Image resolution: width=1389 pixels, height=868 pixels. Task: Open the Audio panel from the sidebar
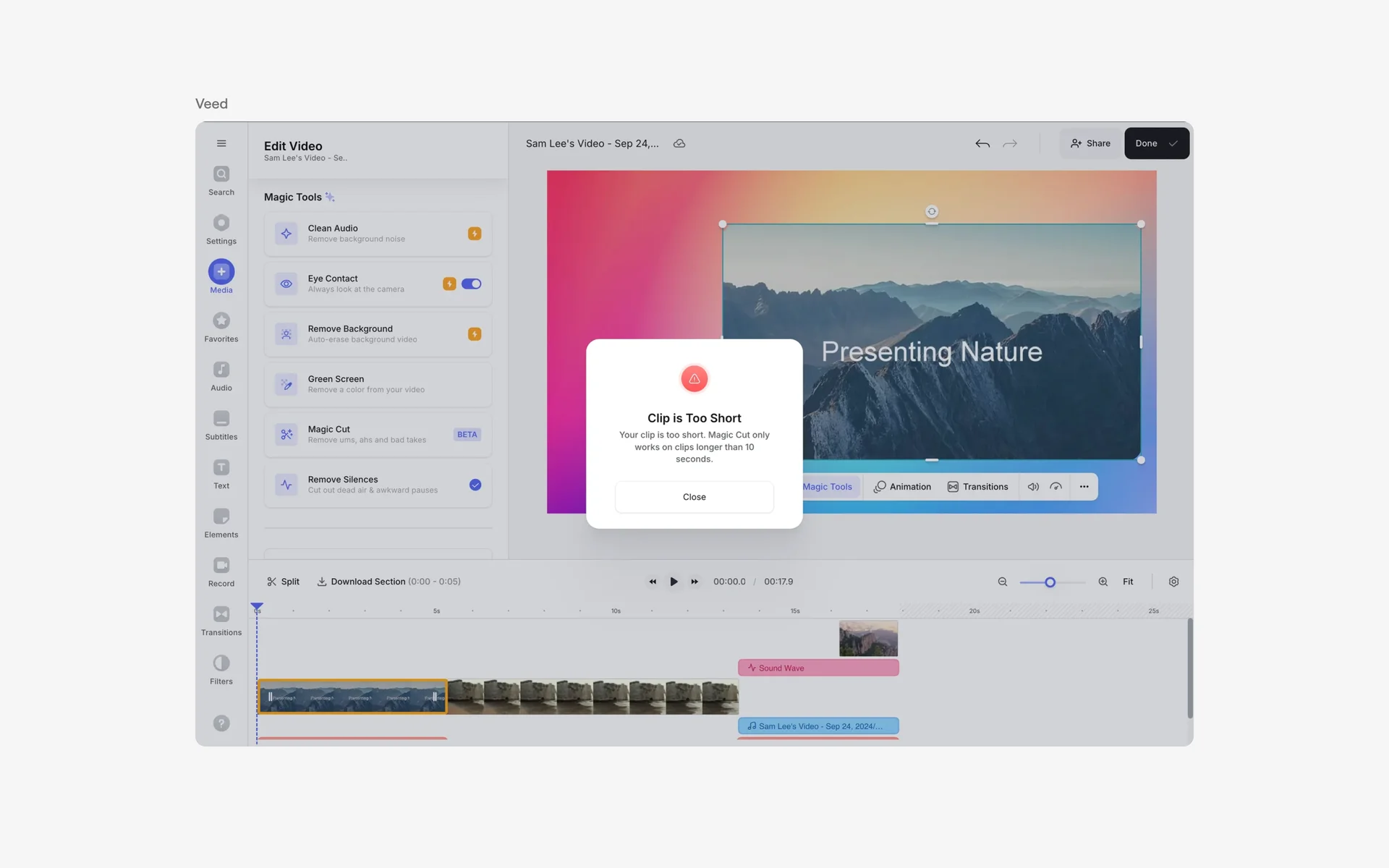(x=221, y=375)
